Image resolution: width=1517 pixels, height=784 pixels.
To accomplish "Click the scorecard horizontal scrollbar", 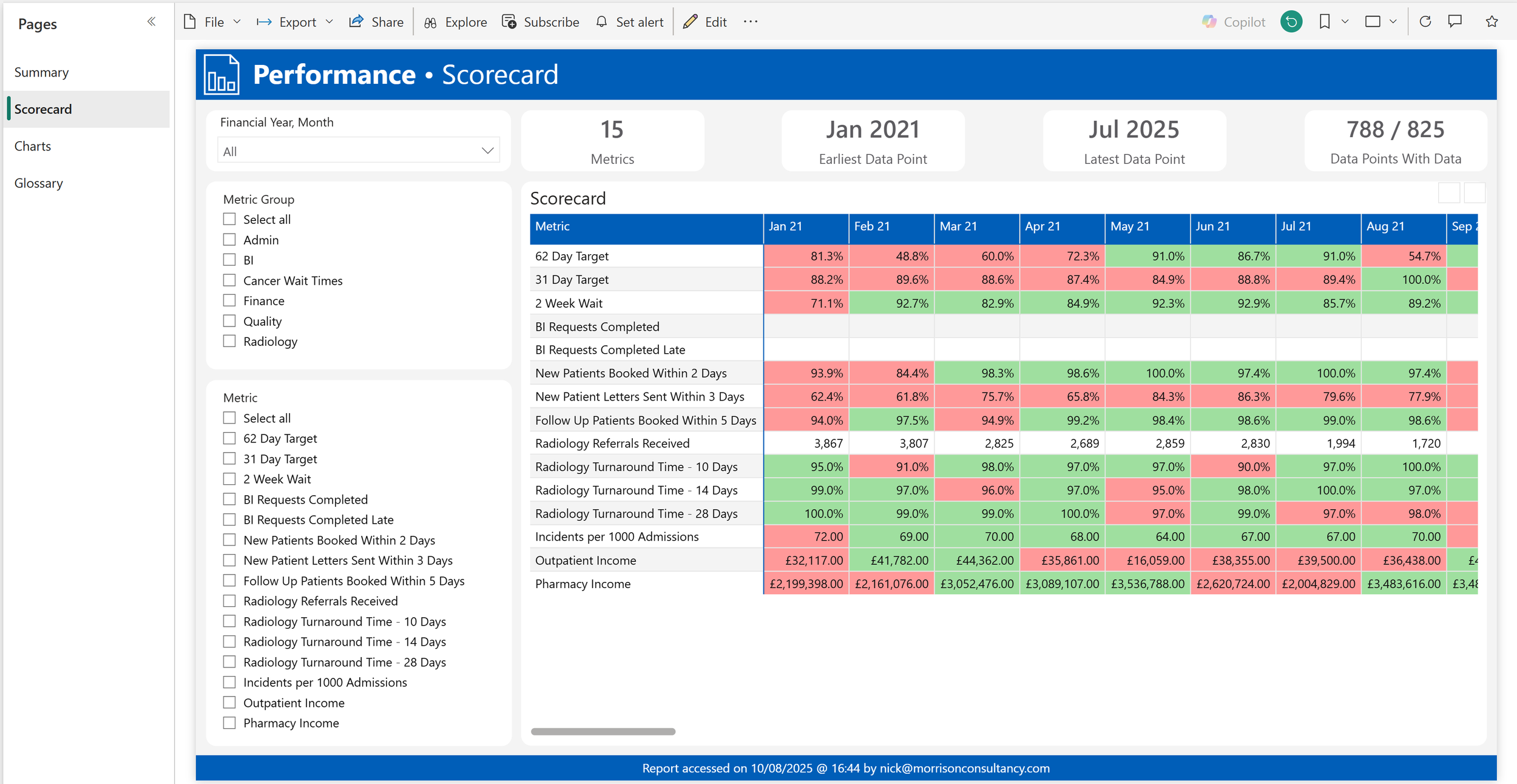I will pyautogui.click(x=603, y=731).
